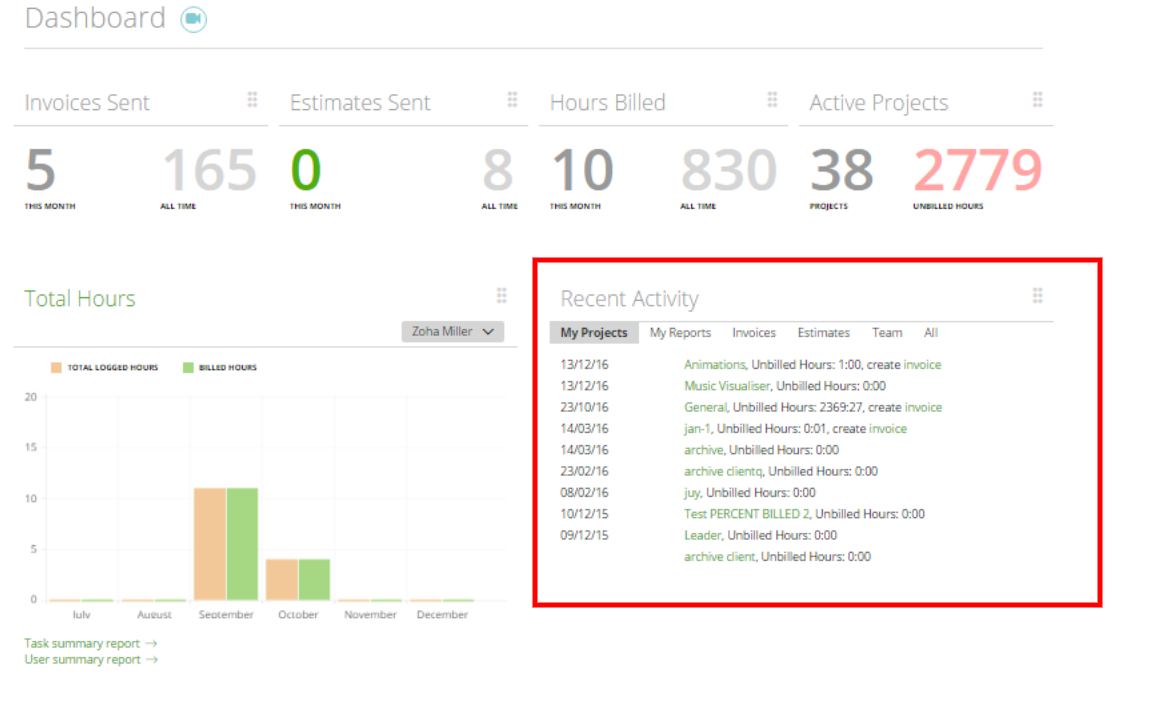The height and width of the screenshot is (712, 1160).
Task: Open the Zoha Miller user dropdown
Action: pyautogui.click(x=453, y=332)
